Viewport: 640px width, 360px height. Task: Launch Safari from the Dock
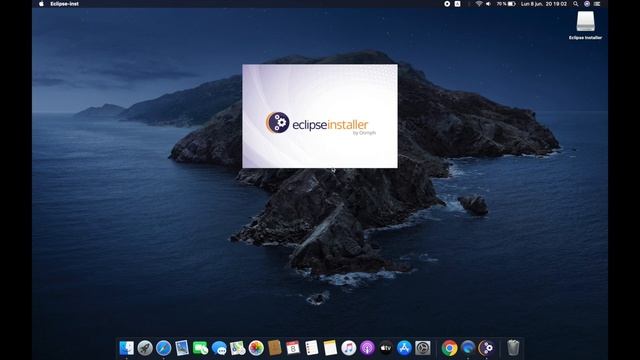163,348
